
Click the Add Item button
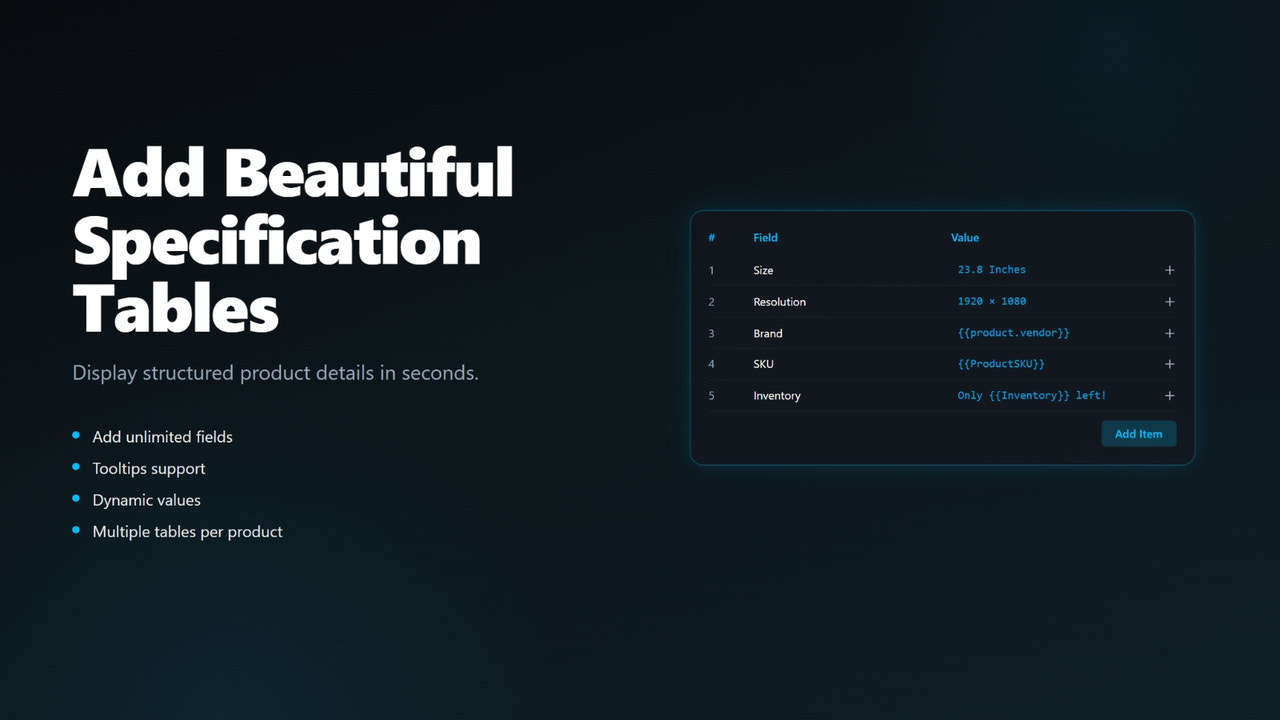pyautogui.click(x=1138, y=434)
